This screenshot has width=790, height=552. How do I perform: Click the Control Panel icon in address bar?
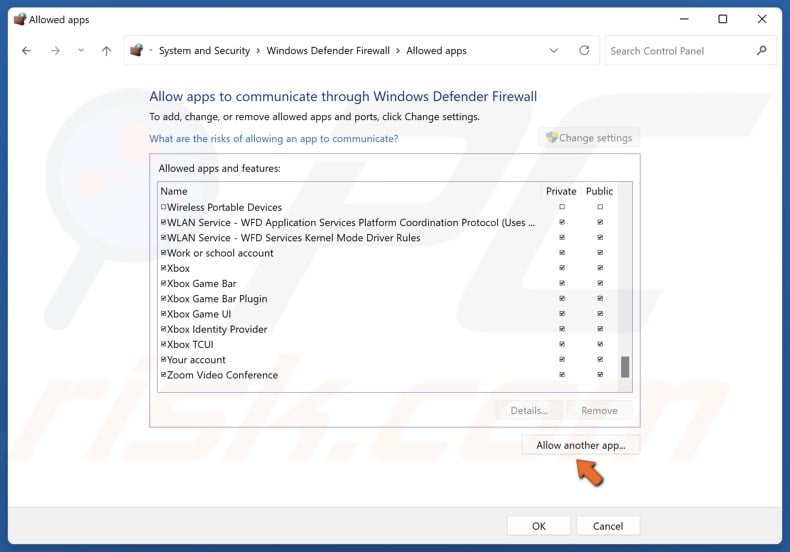coord(137,50)
